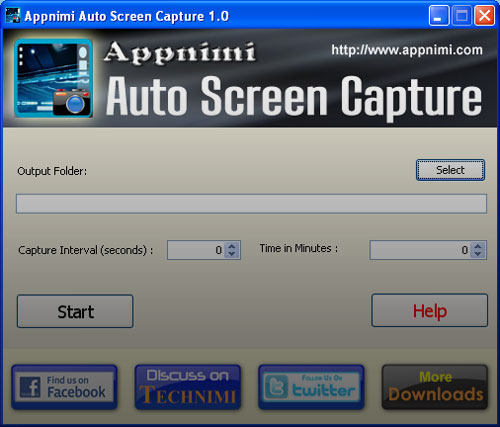Start the screen capture
Screen dimensions: 500x427
[x=75, y=311]
